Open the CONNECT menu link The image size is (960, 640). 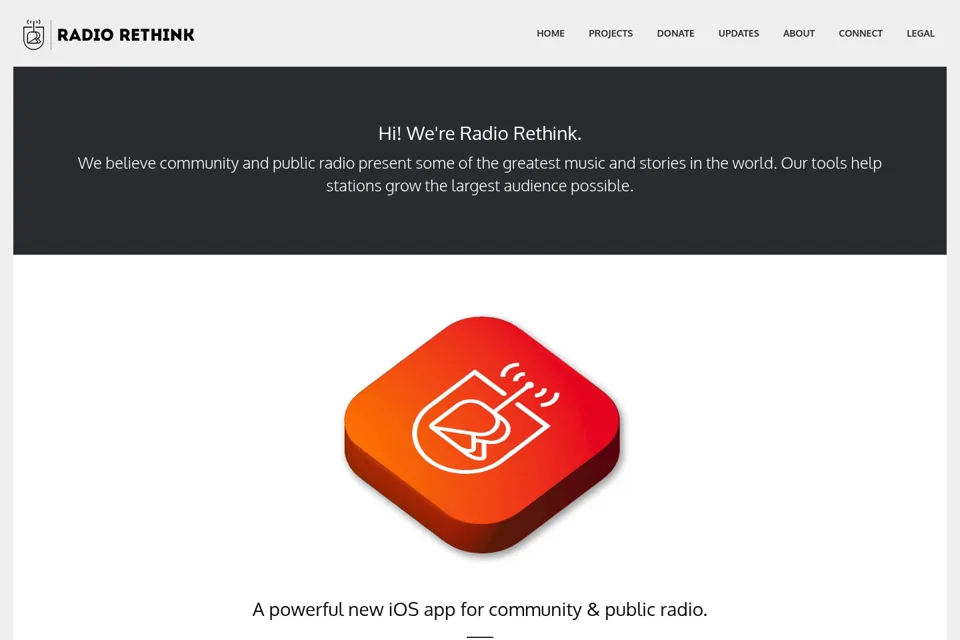point(860,34)
